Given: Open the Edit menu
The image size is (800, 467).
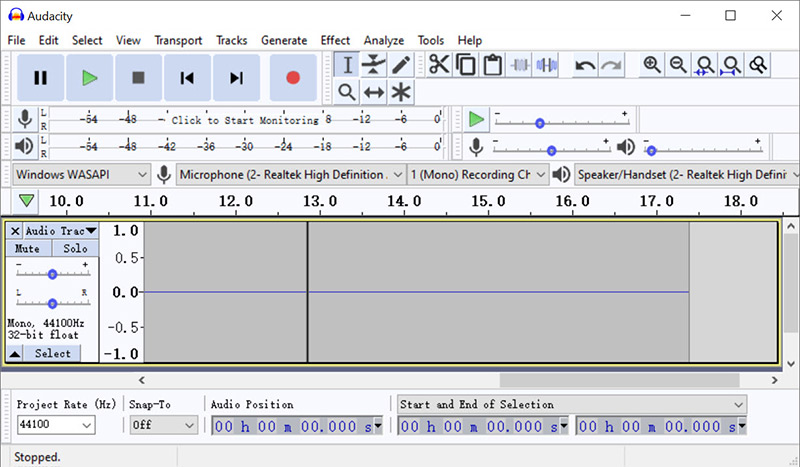Looking at the screenshot, I should pyautogui.click(x=48, y=40).
